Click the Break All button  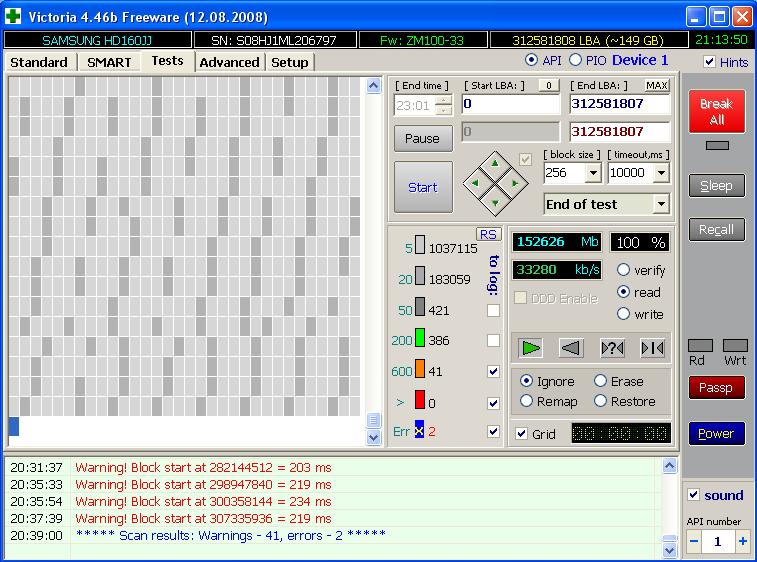tap(716, 111)
